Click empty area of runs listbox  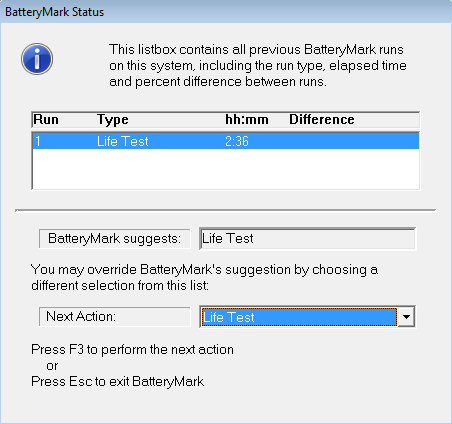(226, 169)
